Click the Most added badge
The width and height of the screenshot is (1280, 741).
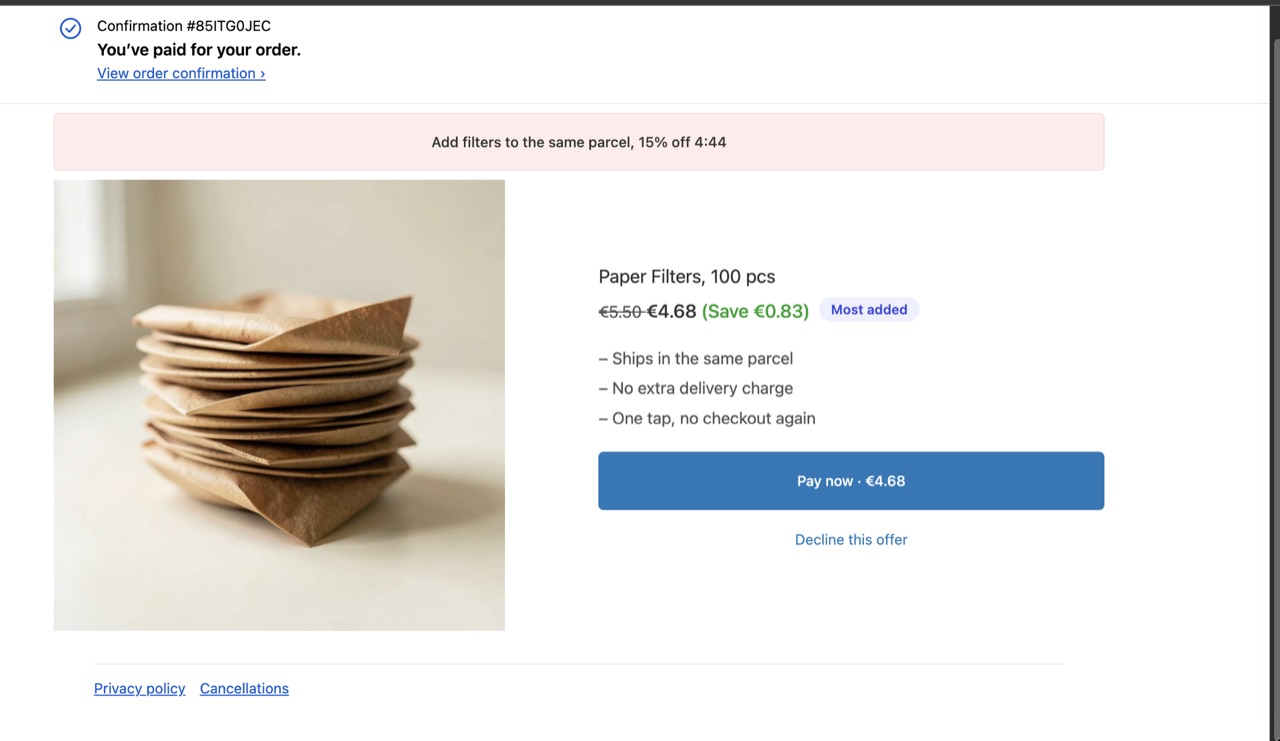[x=869, y=310]
